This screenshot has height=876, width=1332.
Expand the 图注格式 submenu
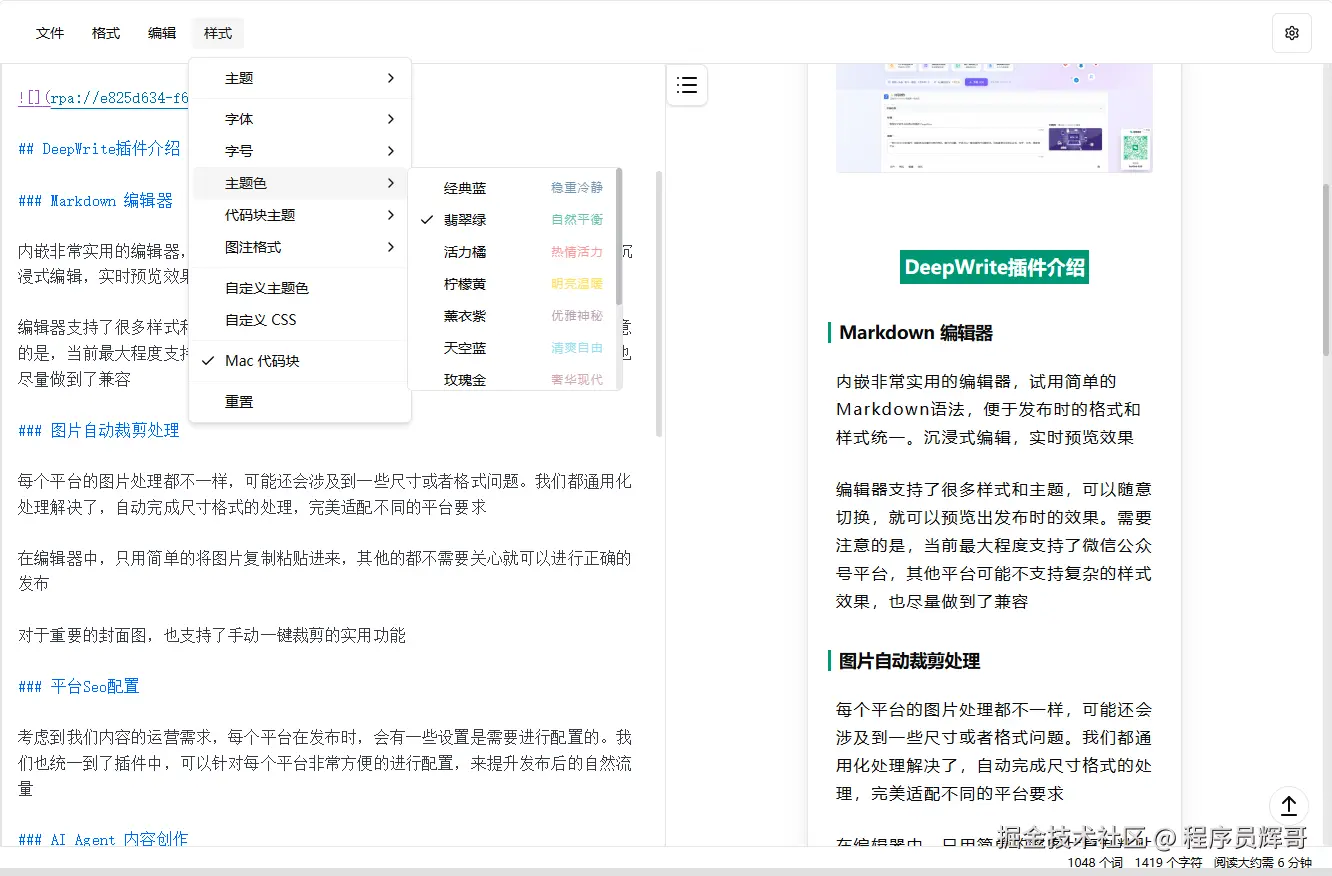pyautogui.click(x=300, y=247)
